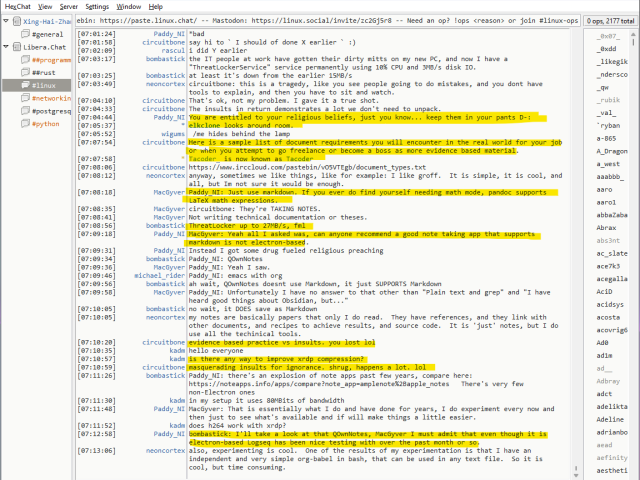This screenshot has height=480, width=640.
Task: Click the paste.linux.chat link in topic
Action: 147,20
